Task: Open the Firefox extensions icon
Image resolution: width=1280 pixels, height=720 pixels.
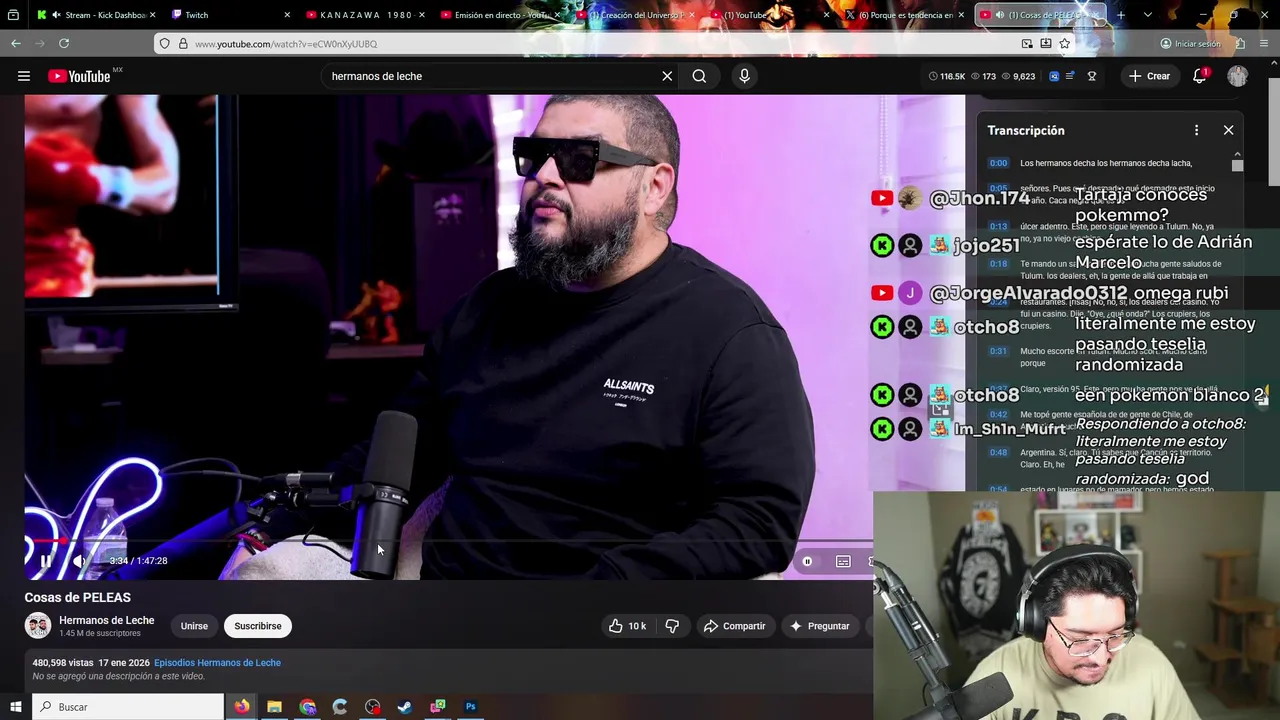Action: [x=1240, y=44]
